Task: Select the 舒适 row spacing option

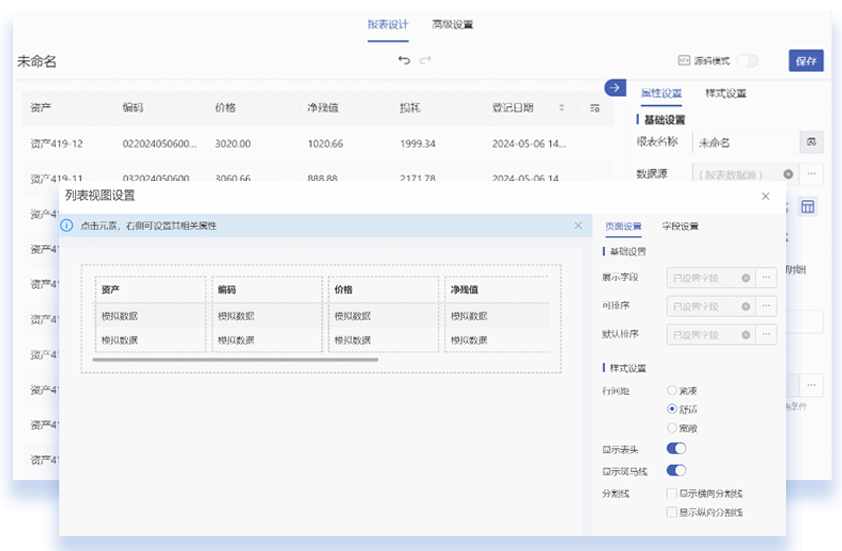Action: (x=672, y=409)
